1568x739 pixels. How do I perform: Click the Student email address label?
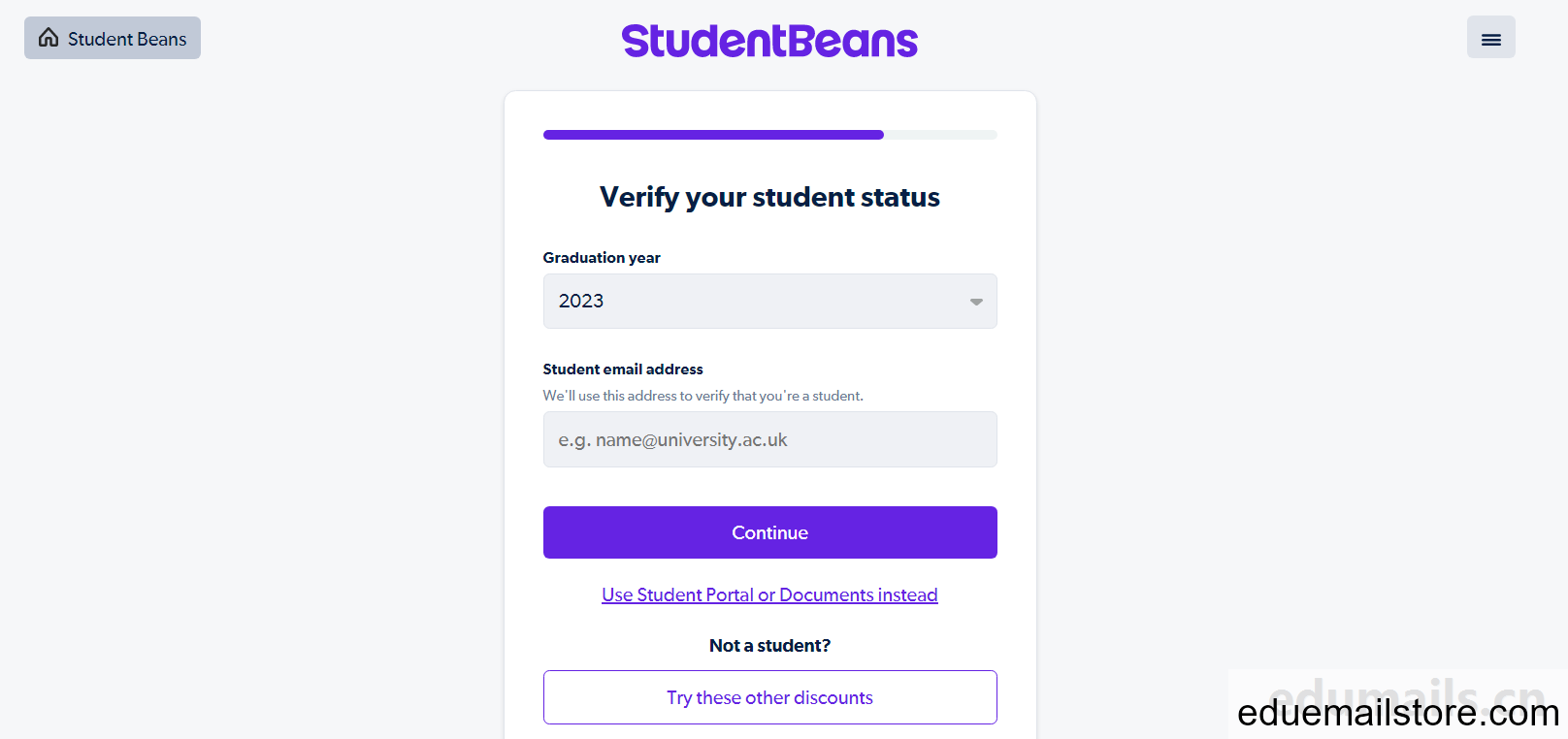(x=623, y=369)
